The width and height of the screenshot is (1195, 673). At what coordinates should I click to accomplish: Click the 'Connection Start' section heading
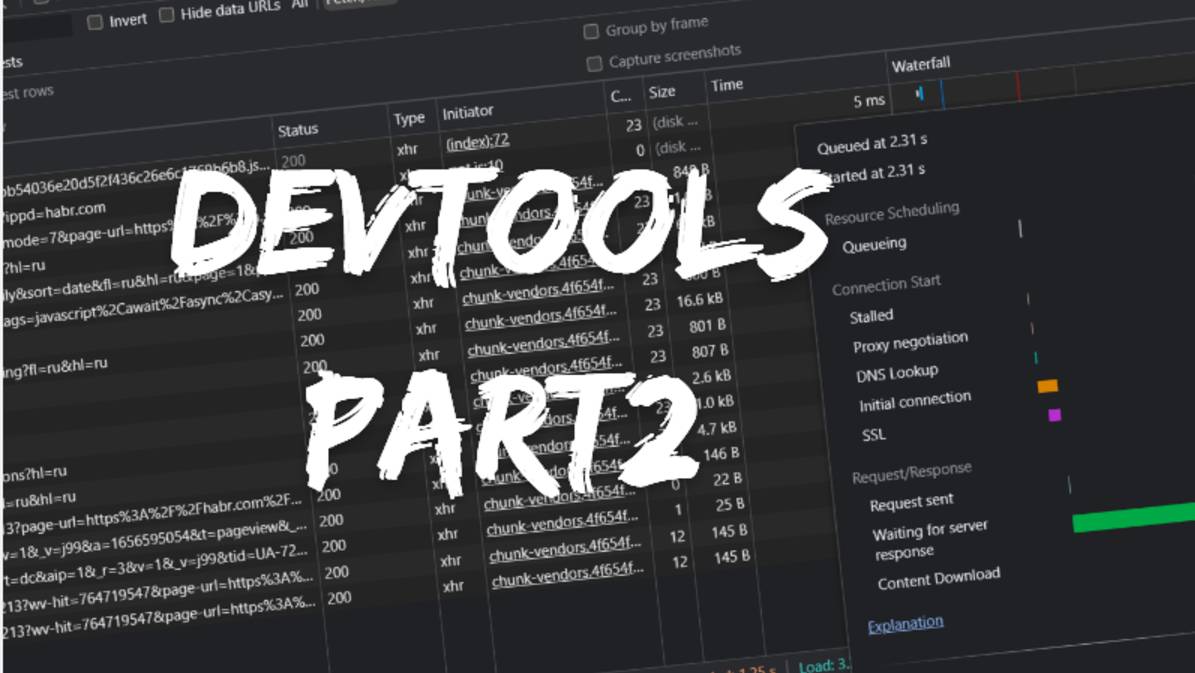tap(886, 285)
